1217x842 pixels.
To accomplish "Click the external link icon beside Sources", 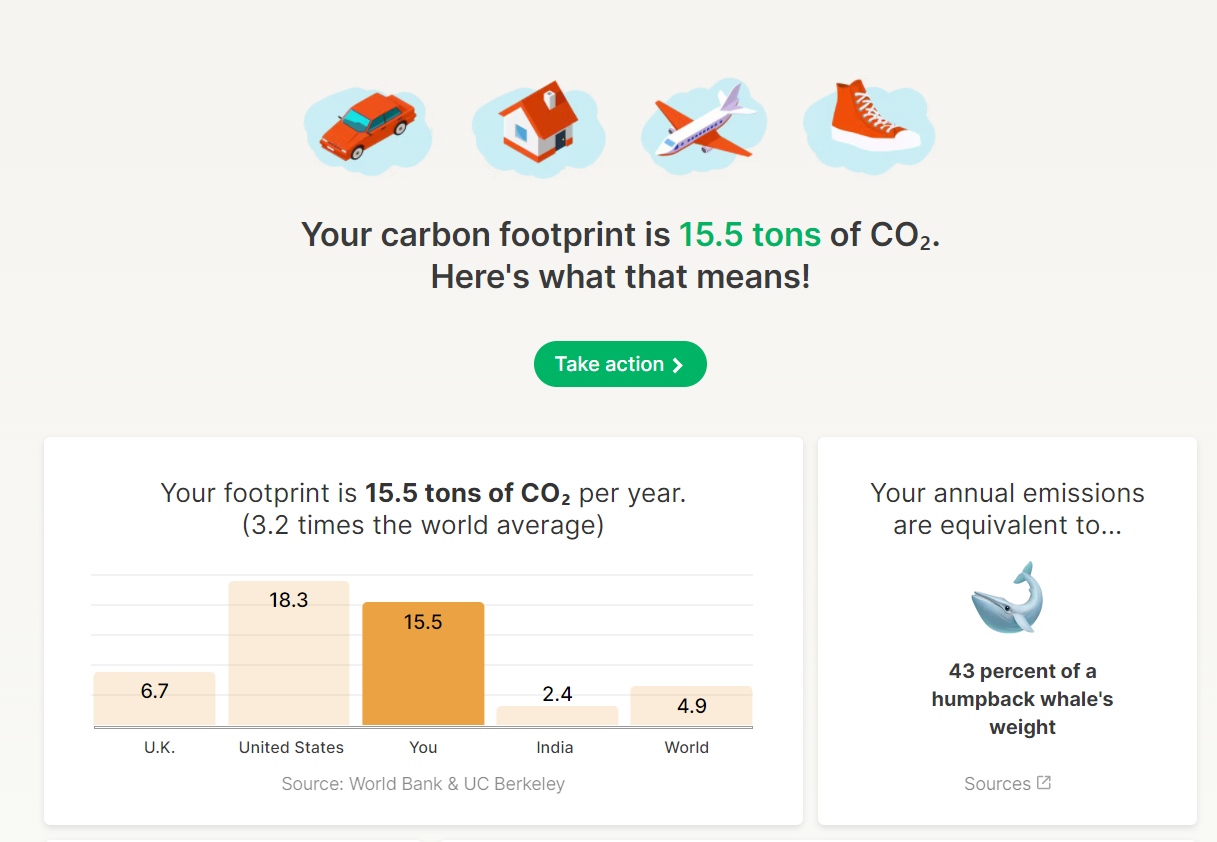I will pyautogui.click(x=1044, y=783).
